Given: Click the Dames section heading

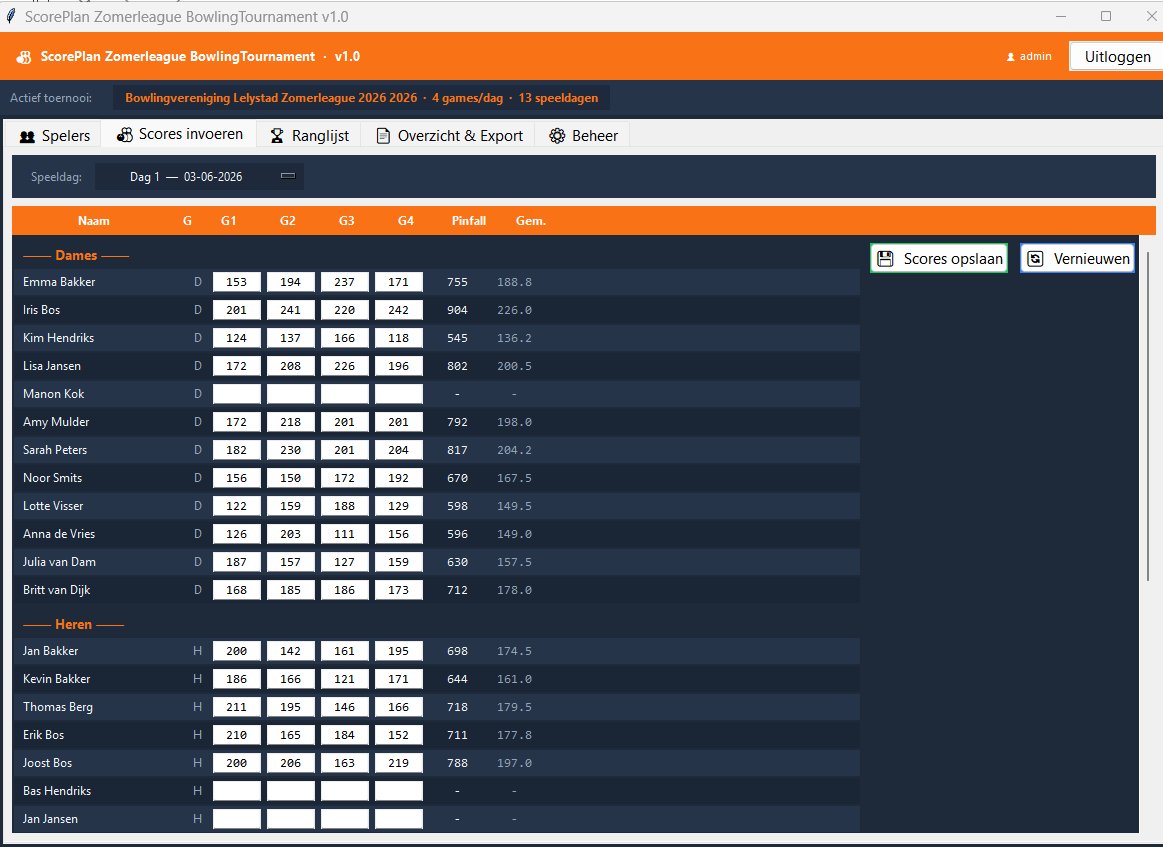Looking at the screenshot, I should coord(76,255).
